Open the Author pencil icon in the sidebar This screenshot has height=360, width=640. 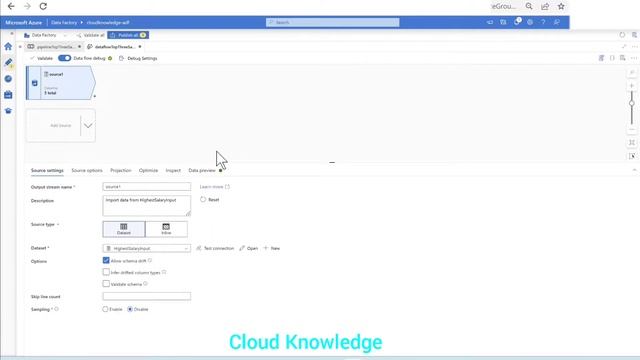(8, 62)
